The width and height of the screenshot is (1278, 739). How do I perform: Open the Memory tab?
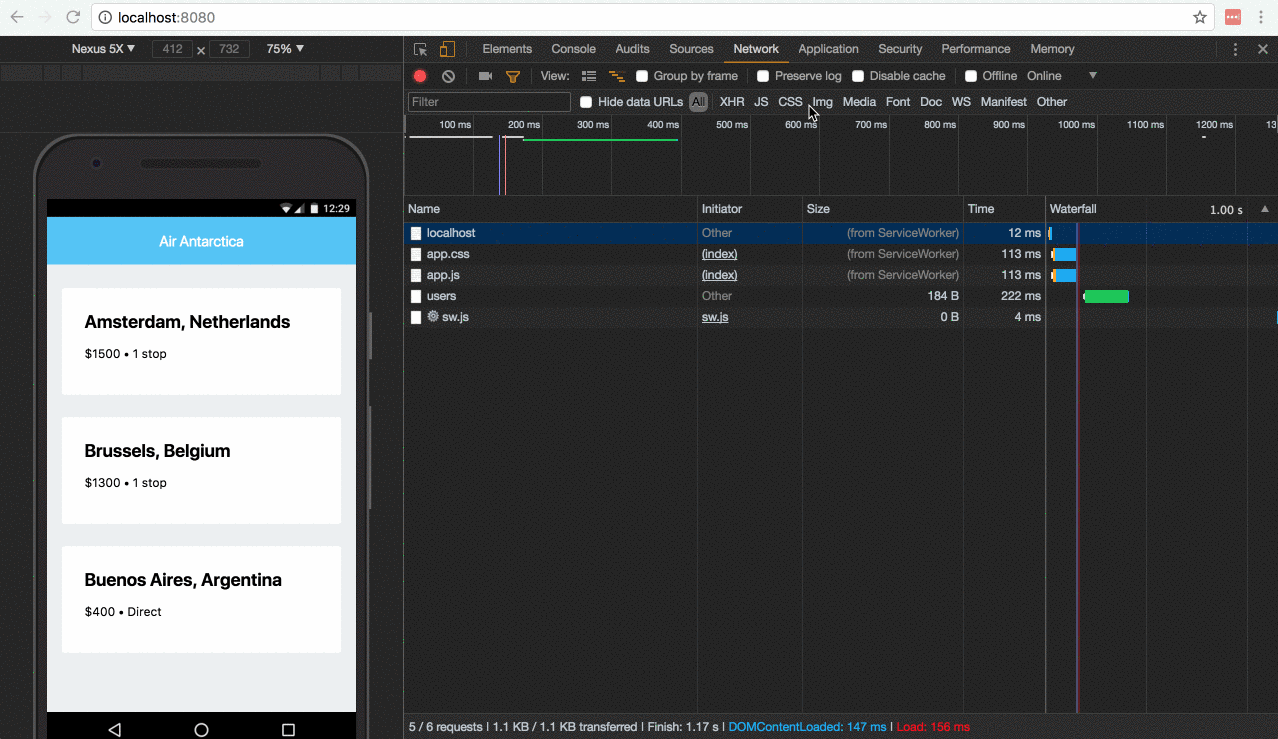pyautogui.click(x=1052, y=49)
